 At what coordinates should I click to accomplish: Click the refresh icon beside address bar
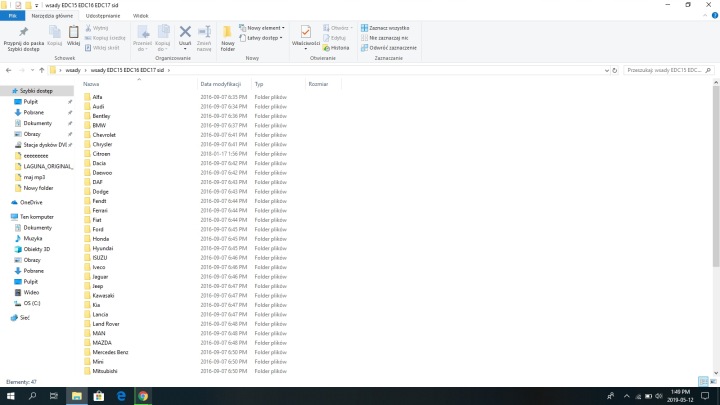click(615, 71)
